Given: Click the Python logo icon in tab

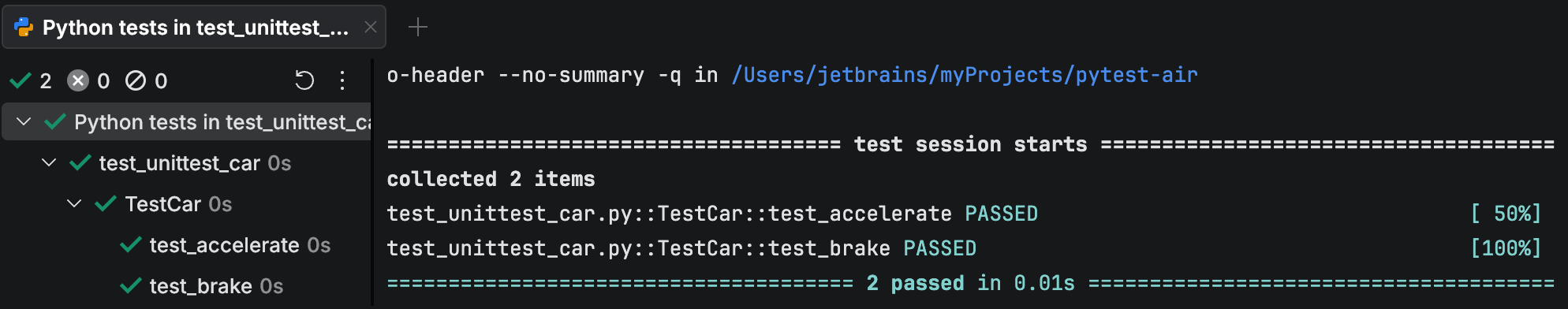Looking at the screenshot, I should click(x=24, y=28).
